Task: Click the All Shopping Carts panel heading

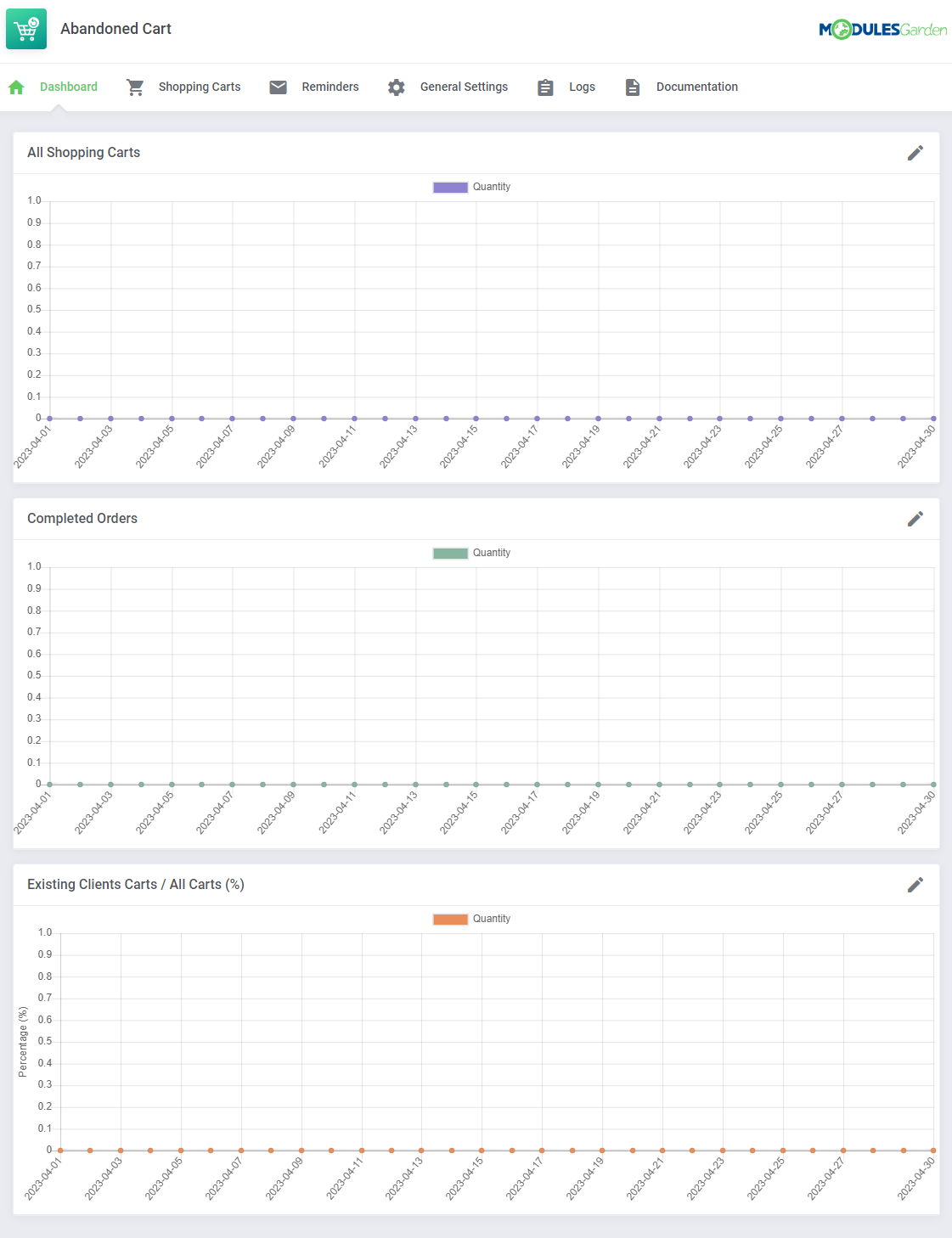Action: [x=83, y=153]
